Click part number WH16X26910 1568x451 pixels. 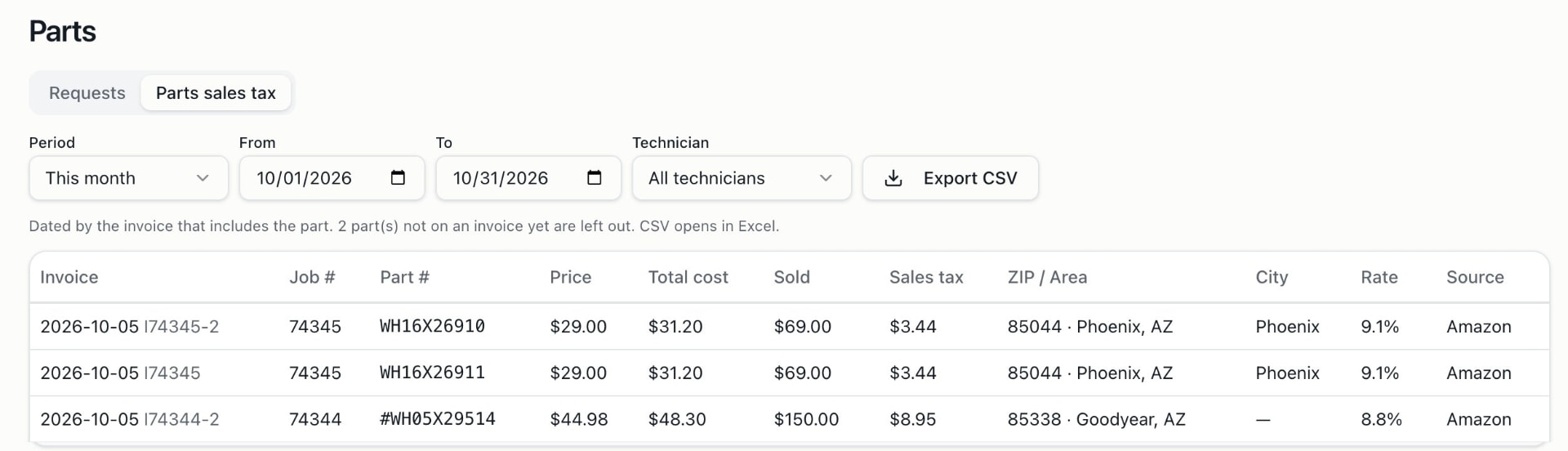pyautogui.click(x=432, y=327)
